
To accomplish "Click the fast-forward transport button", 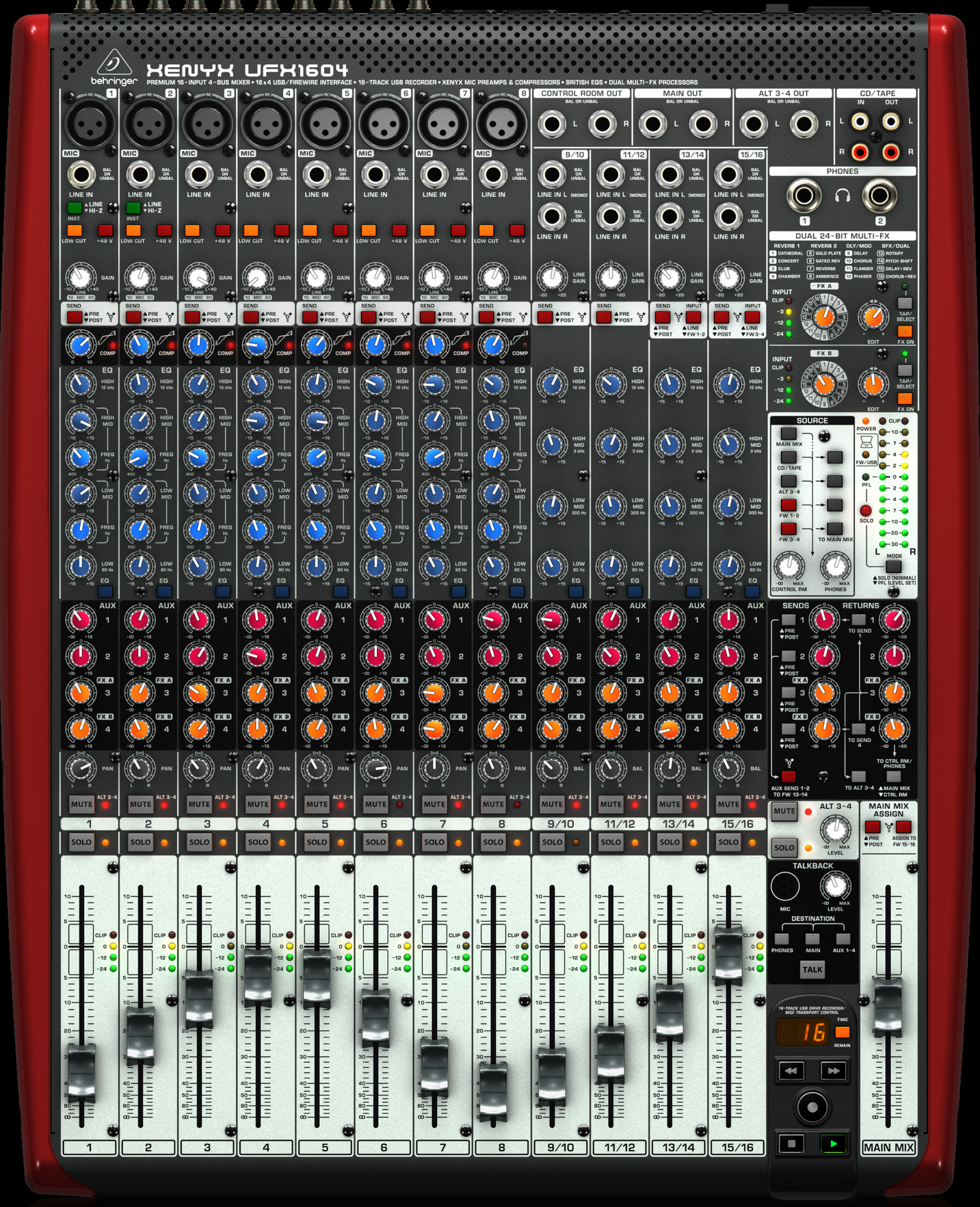I will coord(833,1071).
